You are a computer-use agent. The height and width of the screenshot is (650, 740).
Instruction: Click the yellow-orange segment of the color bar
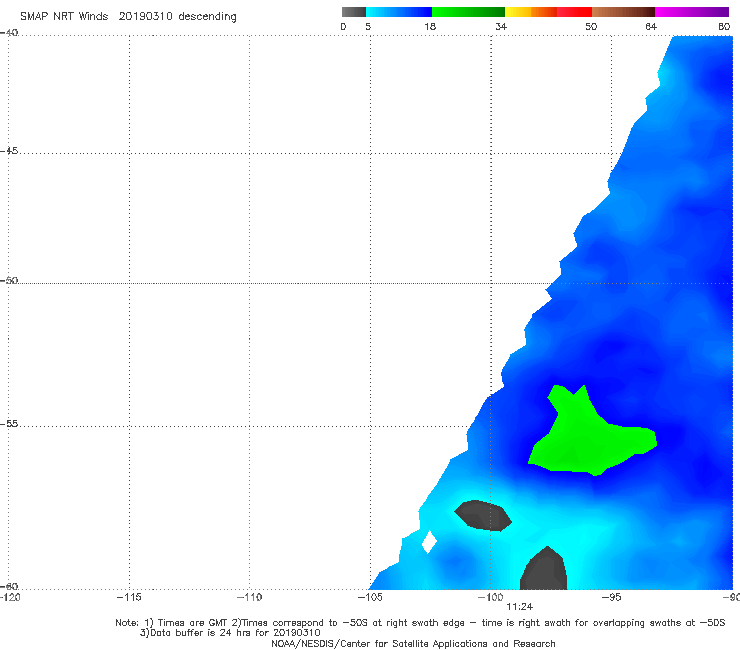531,12
